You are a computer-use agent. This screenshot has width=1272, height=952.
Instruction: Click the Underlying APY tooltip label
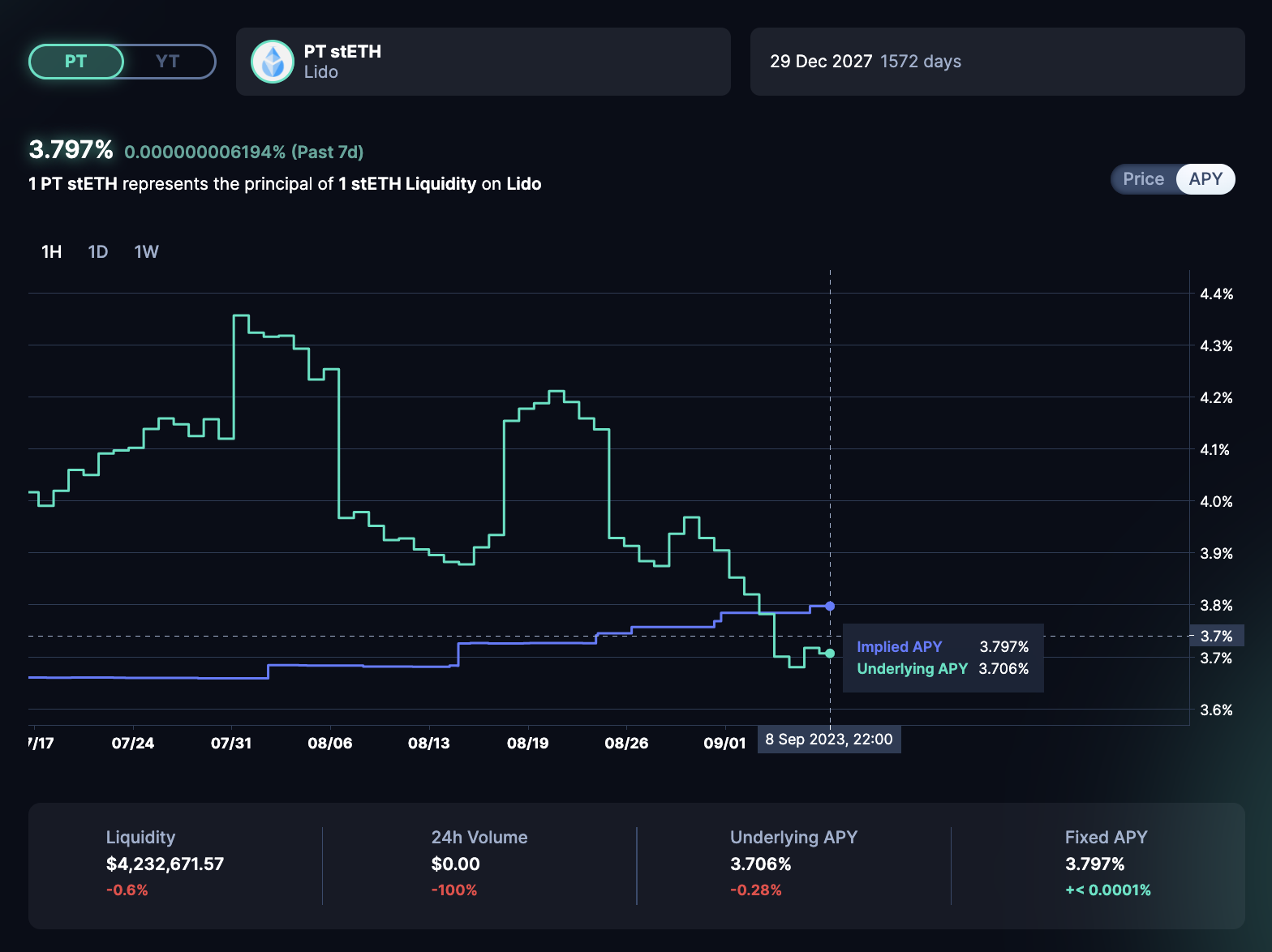pyautogui.click(x=912, y=669)
